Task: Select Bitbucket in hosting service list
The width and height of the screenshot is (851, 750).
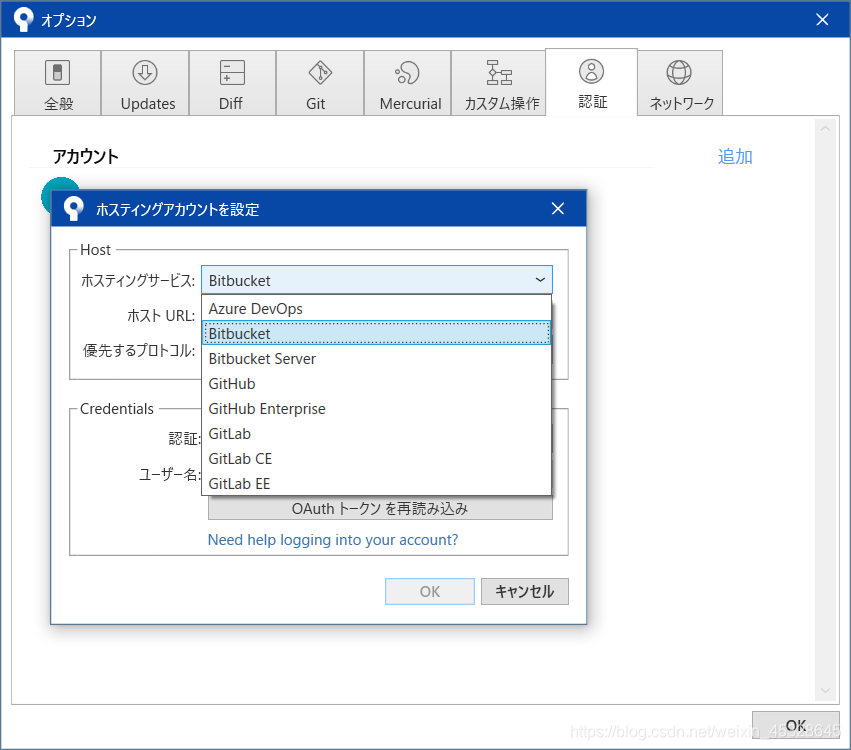Action: click(x=377, y=334)
